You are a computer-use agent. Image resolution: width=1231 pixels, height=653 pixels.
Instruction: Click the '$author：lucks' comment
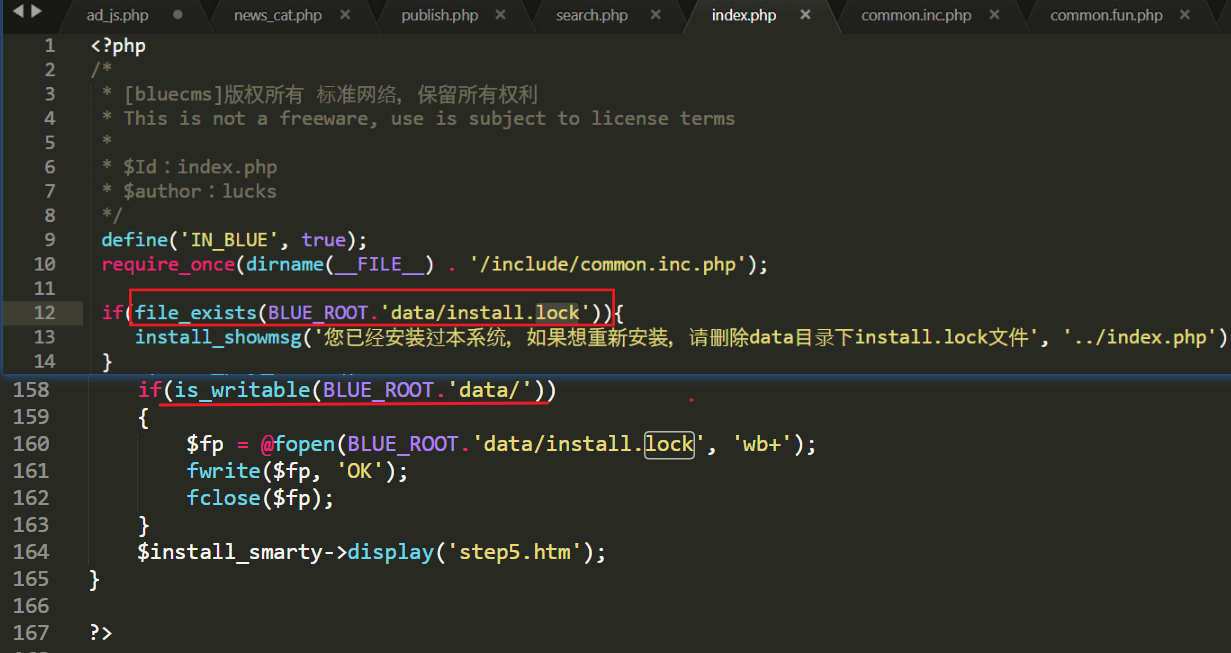tap(200, 191)
